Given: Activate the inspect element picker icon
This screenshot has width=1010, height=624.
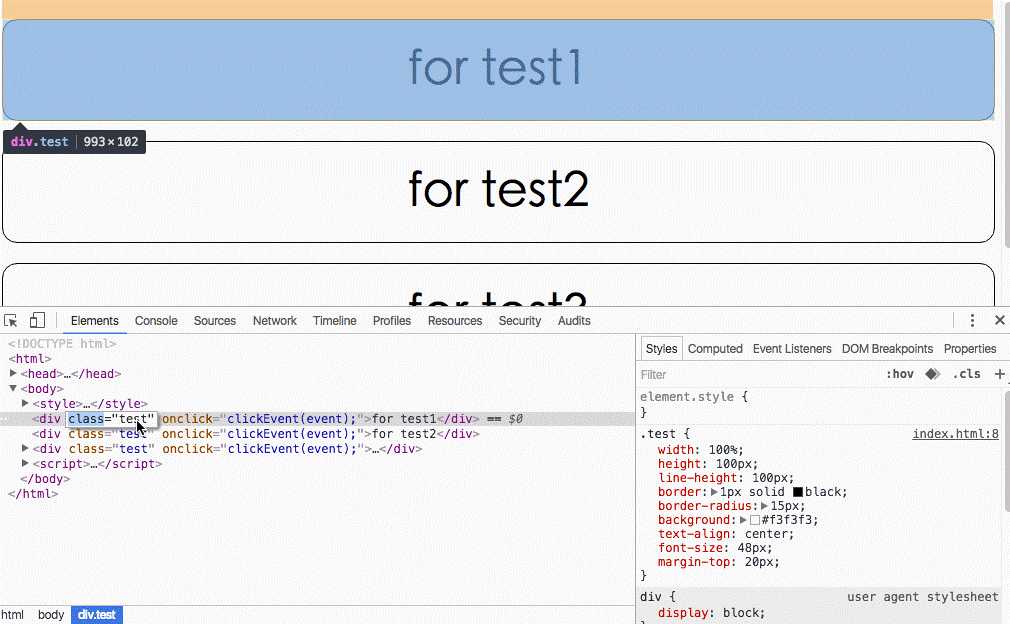Looking at the screenshot, I should [x=10, y=320].
